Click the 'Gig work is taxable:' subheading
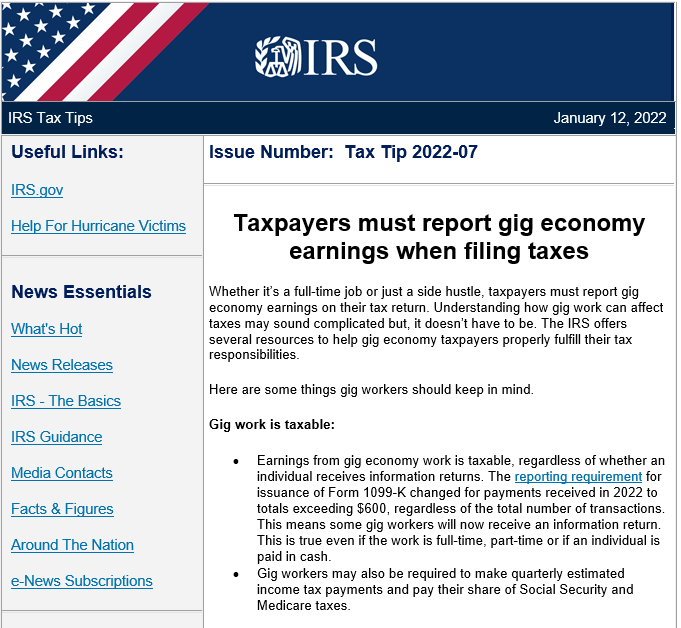Screen dimensions: 681x628 pos(272,425)
